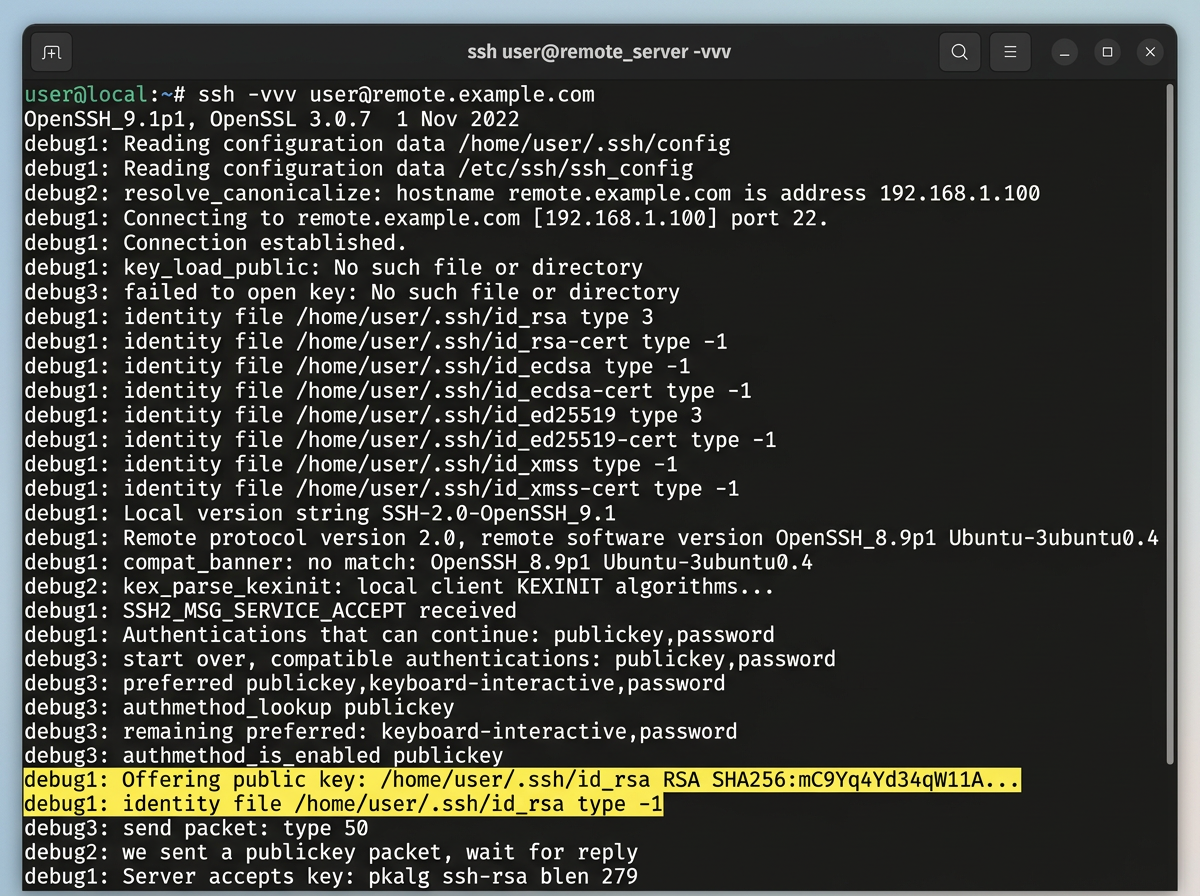Click 'Connecting to remote.example.com' port 22 line
The image size is (1200, 896).
[426, 218]
